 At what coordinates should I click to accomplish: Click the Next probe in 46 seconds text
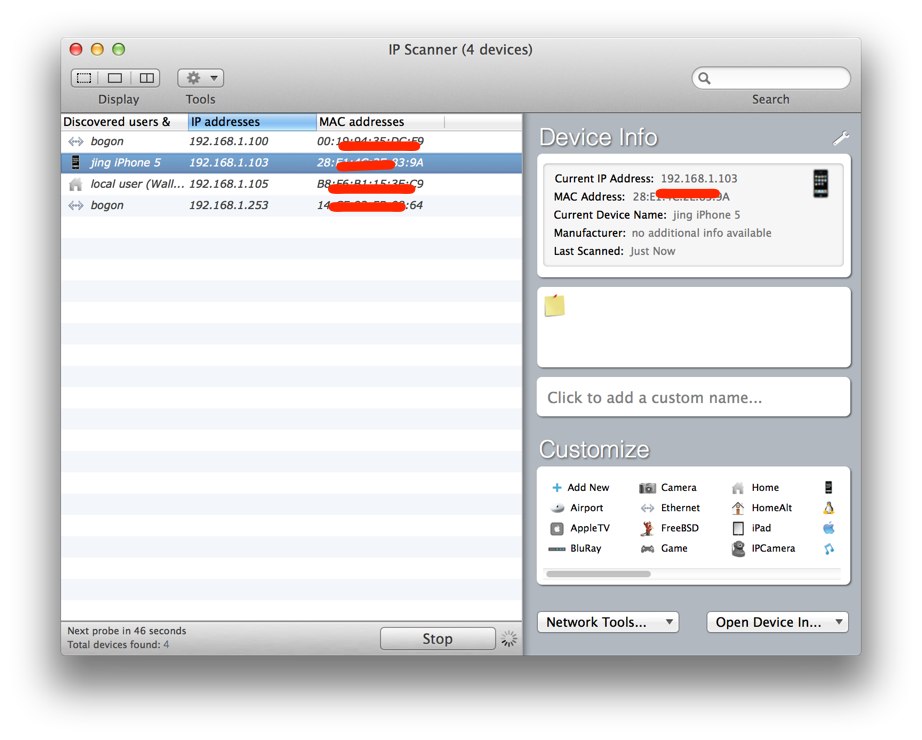point(126,631)
